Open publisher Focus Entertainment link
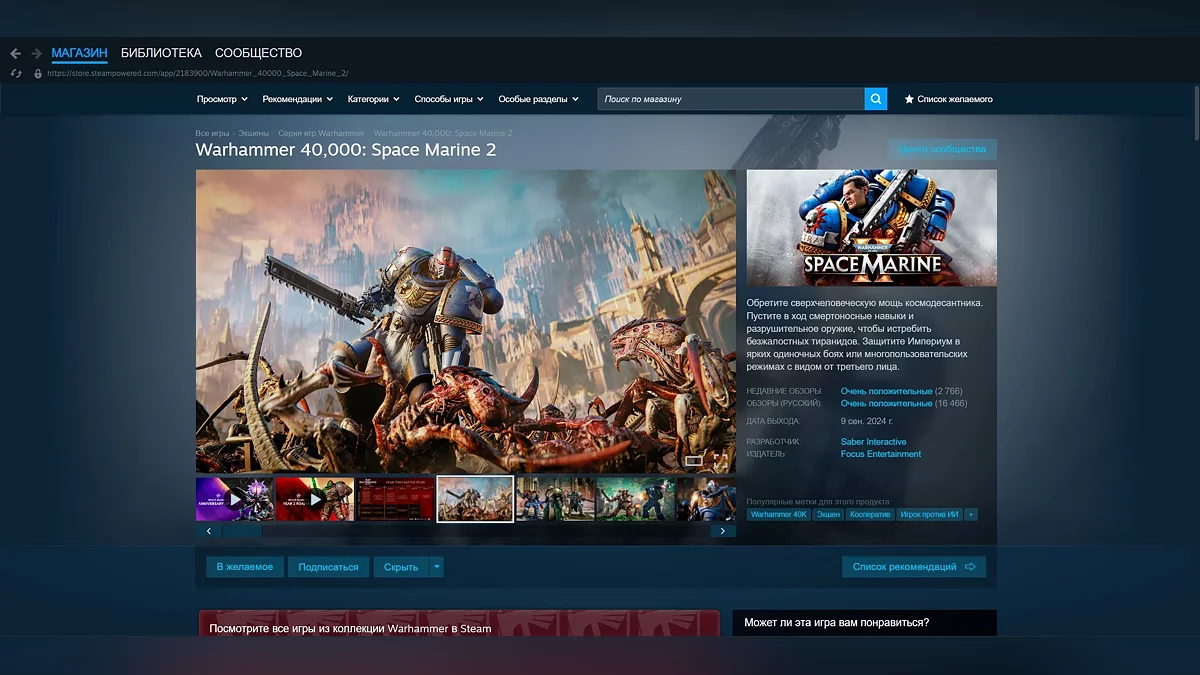 (881, 454)
